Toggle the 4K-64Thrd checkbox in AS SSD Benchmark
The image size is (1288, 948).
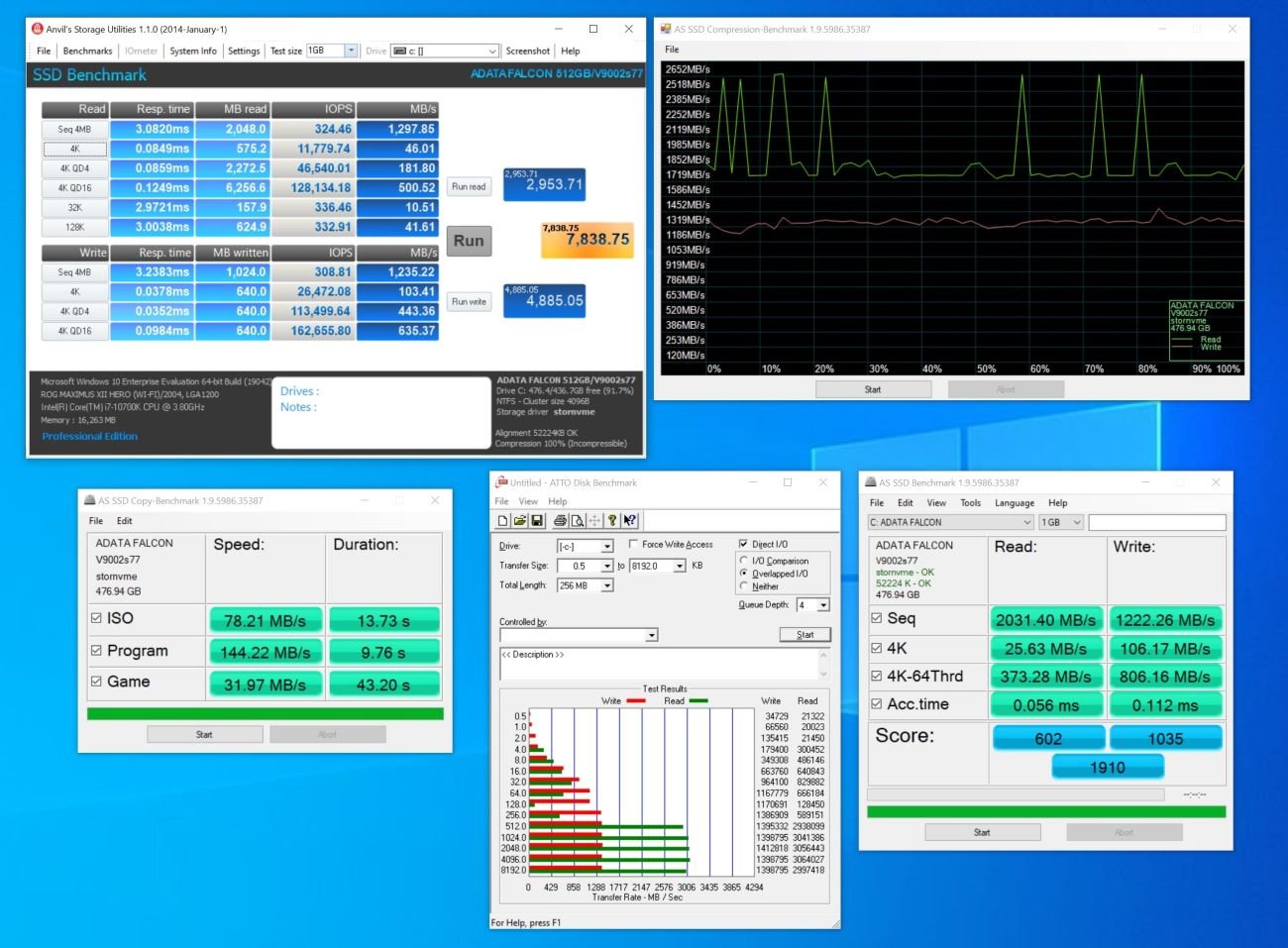(876, 677)
